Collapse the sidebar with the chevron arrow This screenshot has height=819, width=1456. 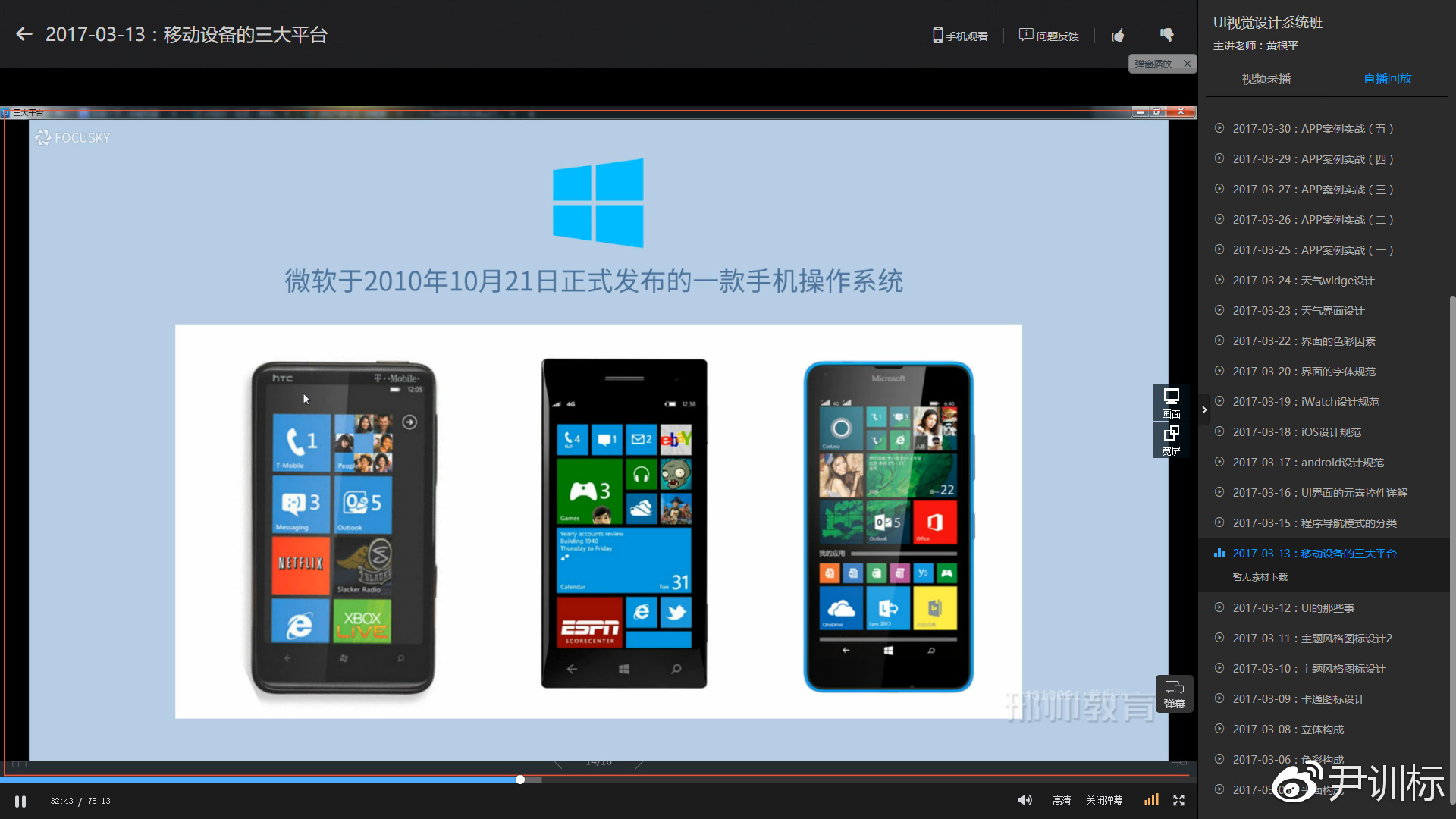pyautogui.click(x=1204, y=410)
